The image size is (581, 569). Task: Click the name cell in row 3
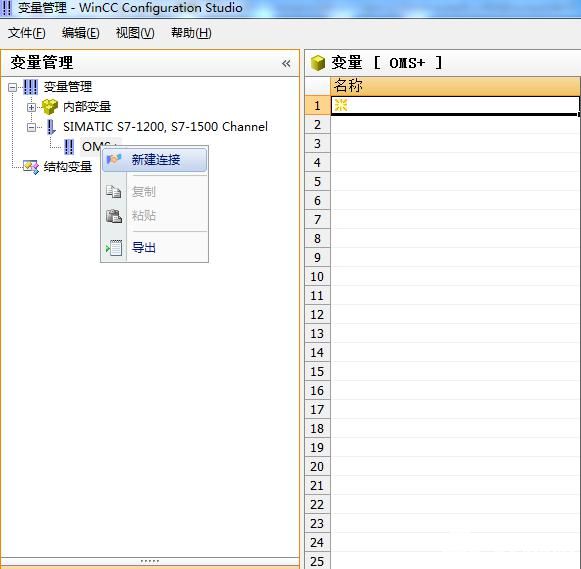coord(455,143)
